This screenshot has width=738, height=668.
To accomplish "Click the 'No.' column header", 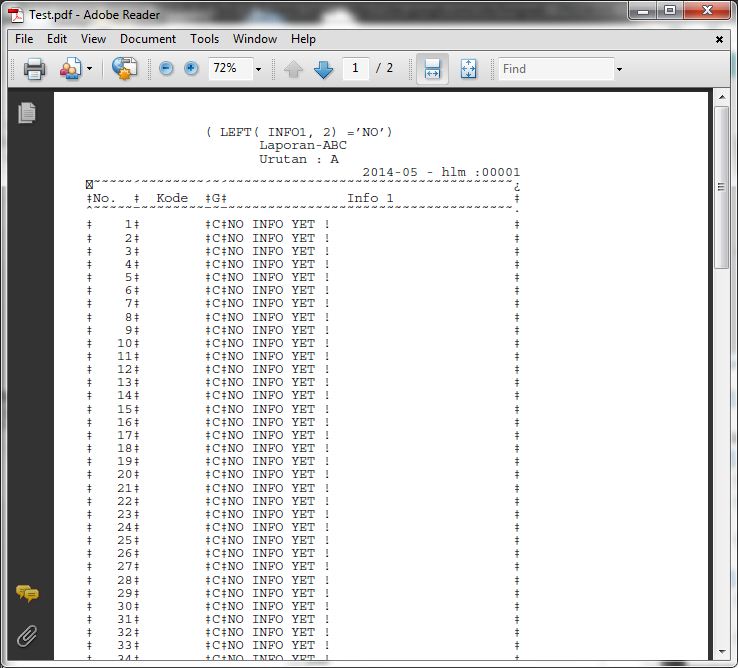I will point(104,199).
